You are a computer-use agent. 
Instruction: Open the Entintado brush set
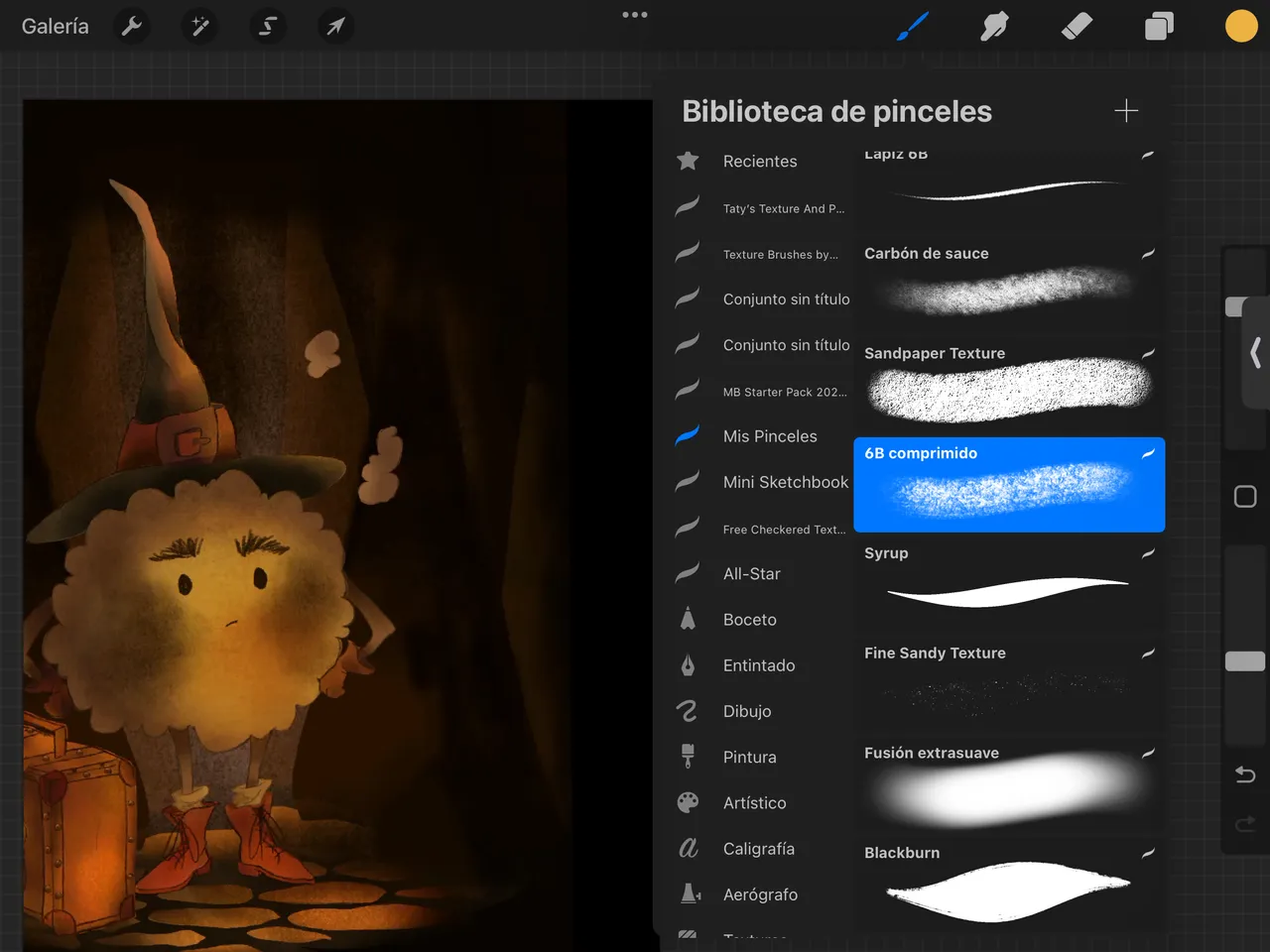(x=759, y=665)
